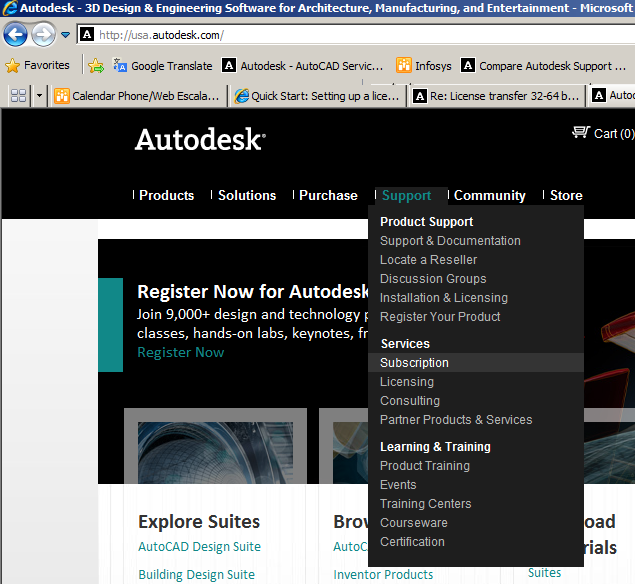Click the Explore Suites thumbnail image
The height and width of the screenshot is (584, 635).
[215, 453]
